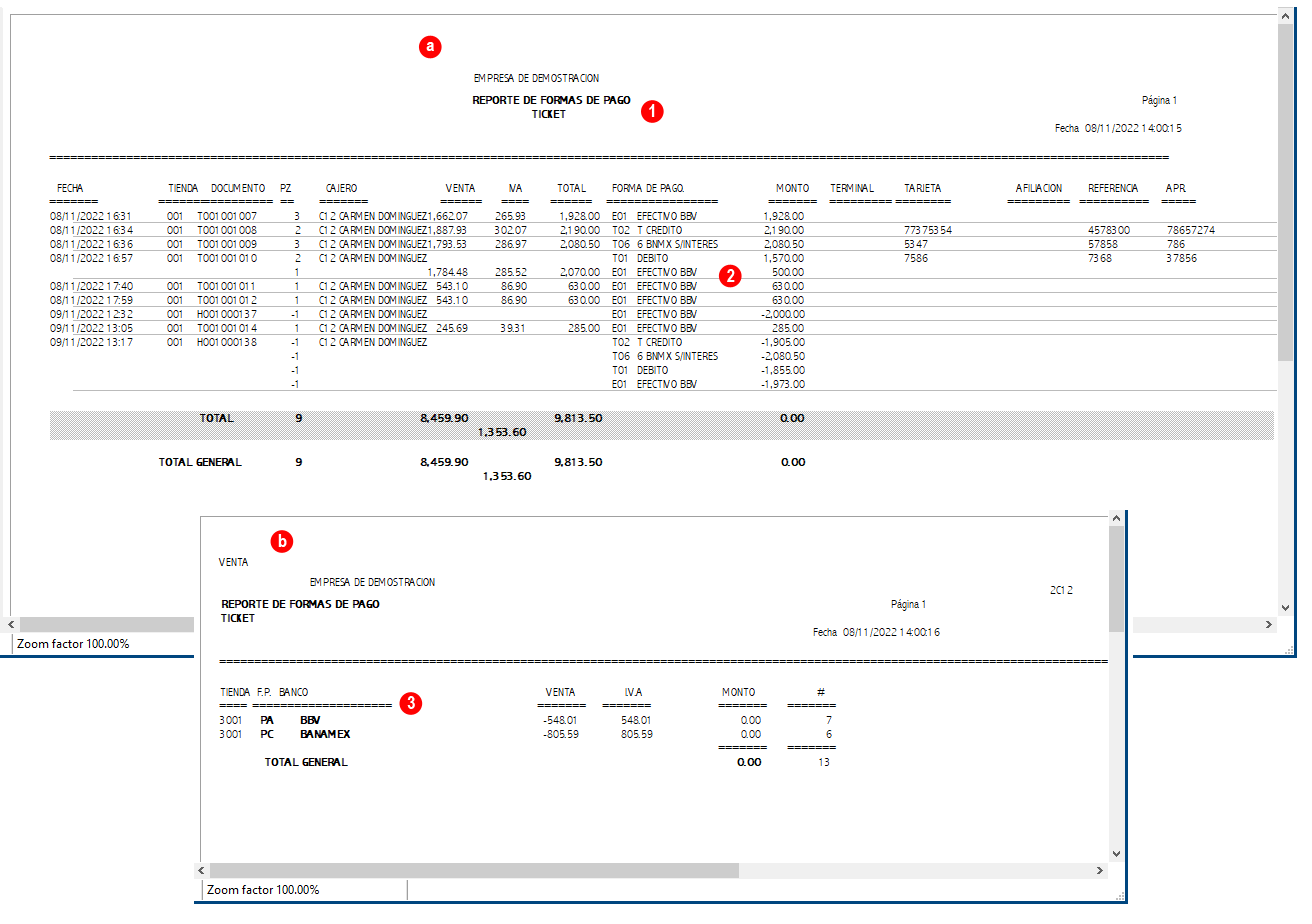Click the BANAMEX bank row in the front report
The image size is (1312, 924).
[x=525, y=734]
